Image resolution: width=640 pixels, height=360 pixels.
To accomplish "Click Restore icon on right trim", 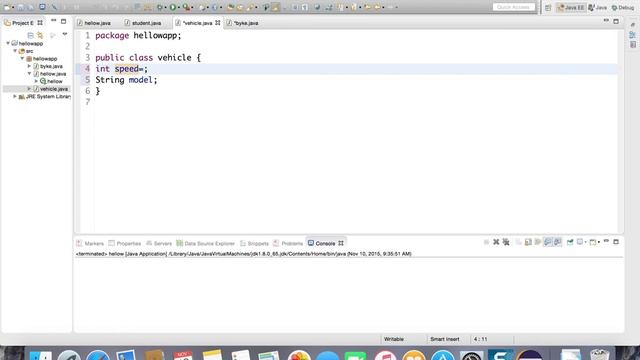I will [x=633, y=25].
